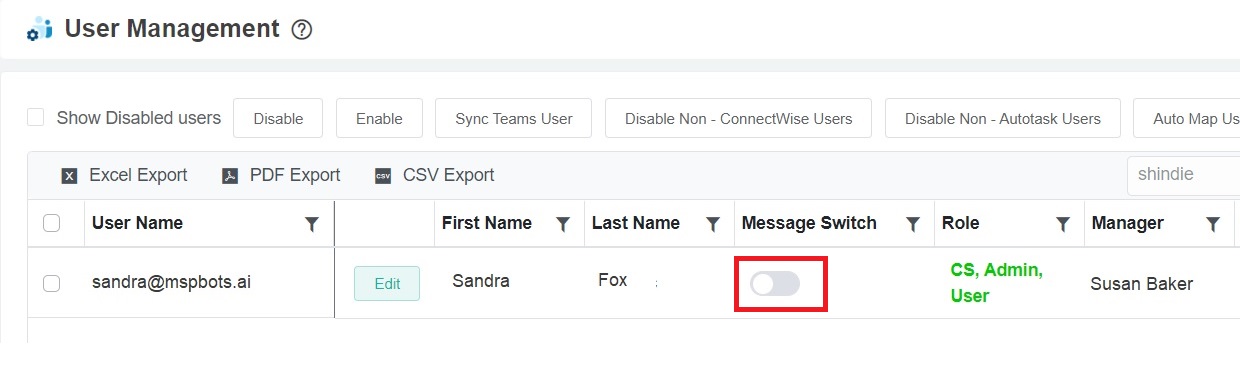The width and height of the screenshot is (1240, 380).
Task: Open the Manager column filter
Action: click(x=1213, y=224)
